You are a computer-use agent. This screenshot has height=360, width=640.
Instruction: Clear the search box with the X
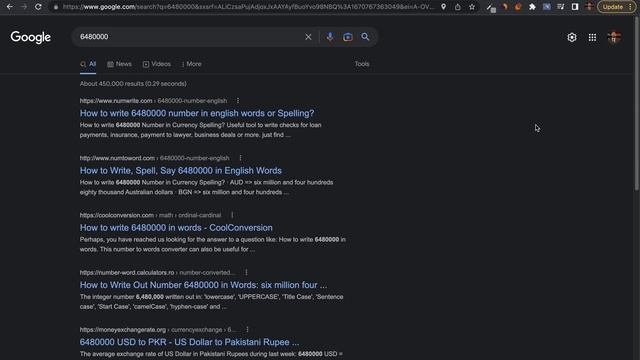pos(308,37)
